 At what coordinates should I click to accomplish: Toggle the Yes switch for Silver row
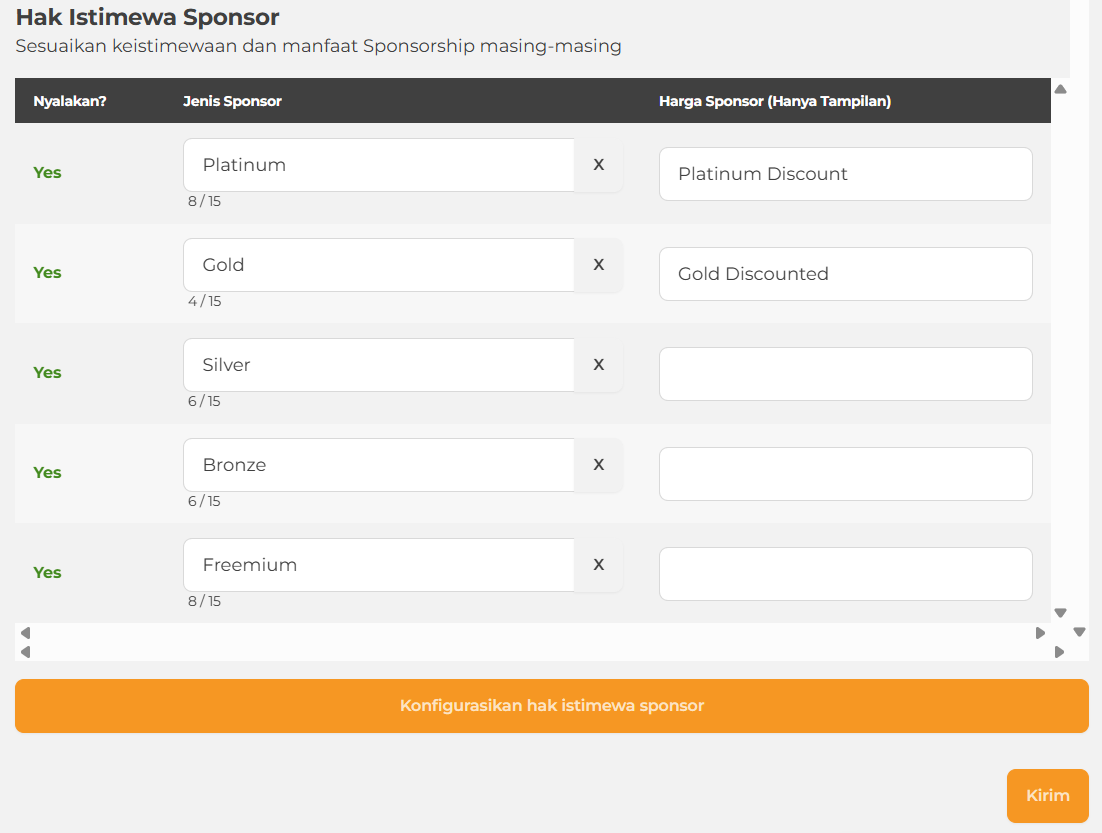pyautogui.click(x=47, y=373)
